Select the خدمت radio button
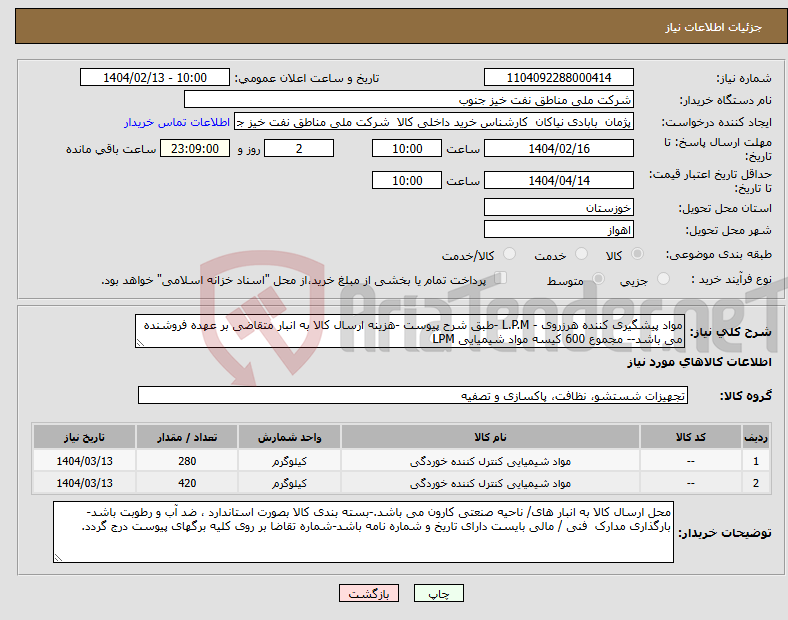This screenshot has width=788, height=620. [x=581, y=254]
